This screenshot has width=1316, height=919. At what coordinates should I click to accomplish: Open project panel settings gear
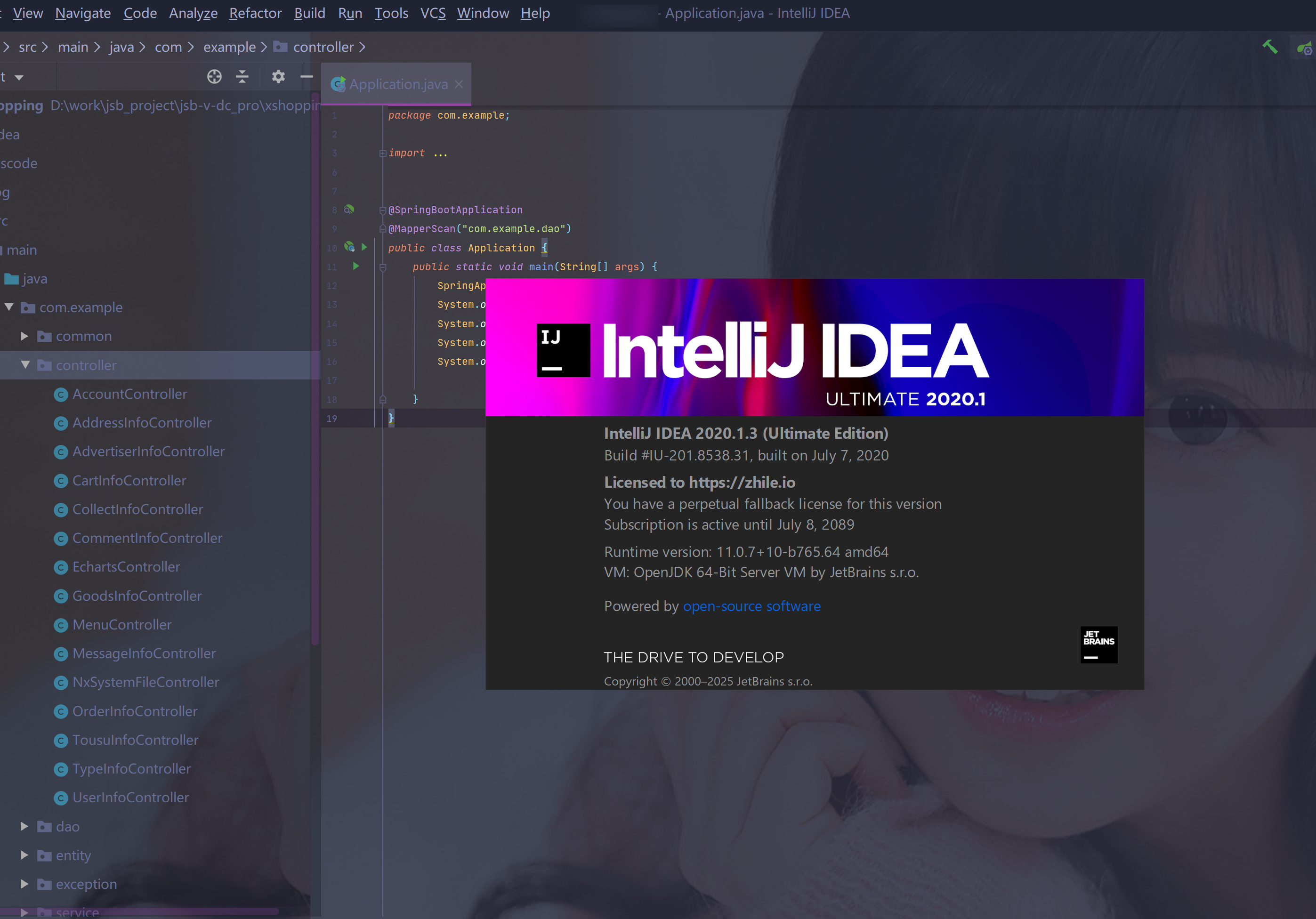[x=278, y=77]
